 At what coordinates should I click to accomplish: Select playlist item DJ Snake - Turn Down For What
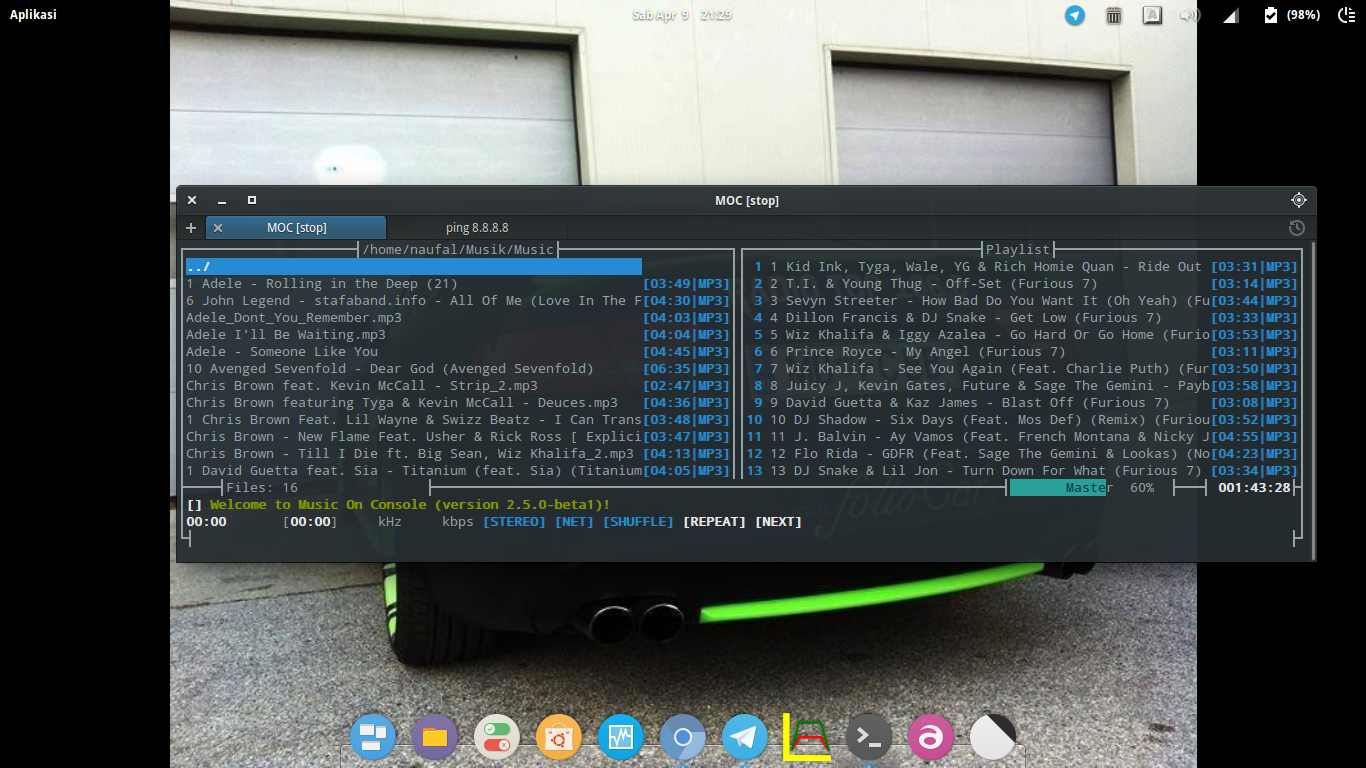click(1021, 471)
